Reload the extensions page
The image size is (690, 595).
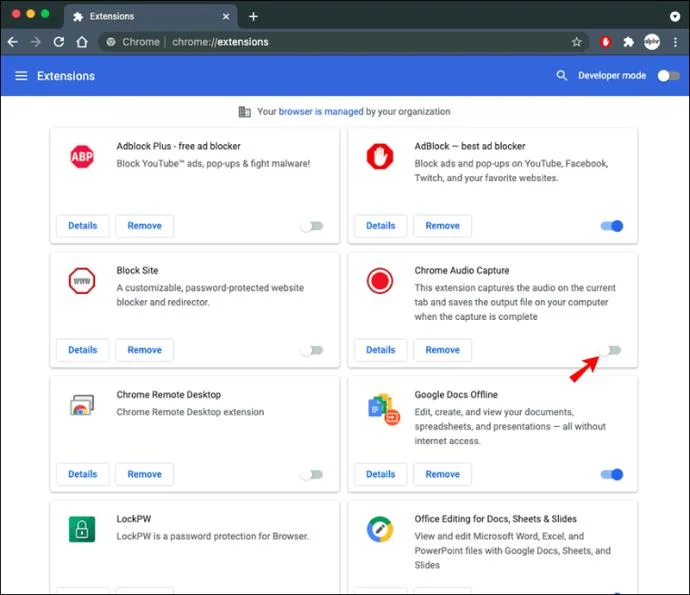[59, 42]
